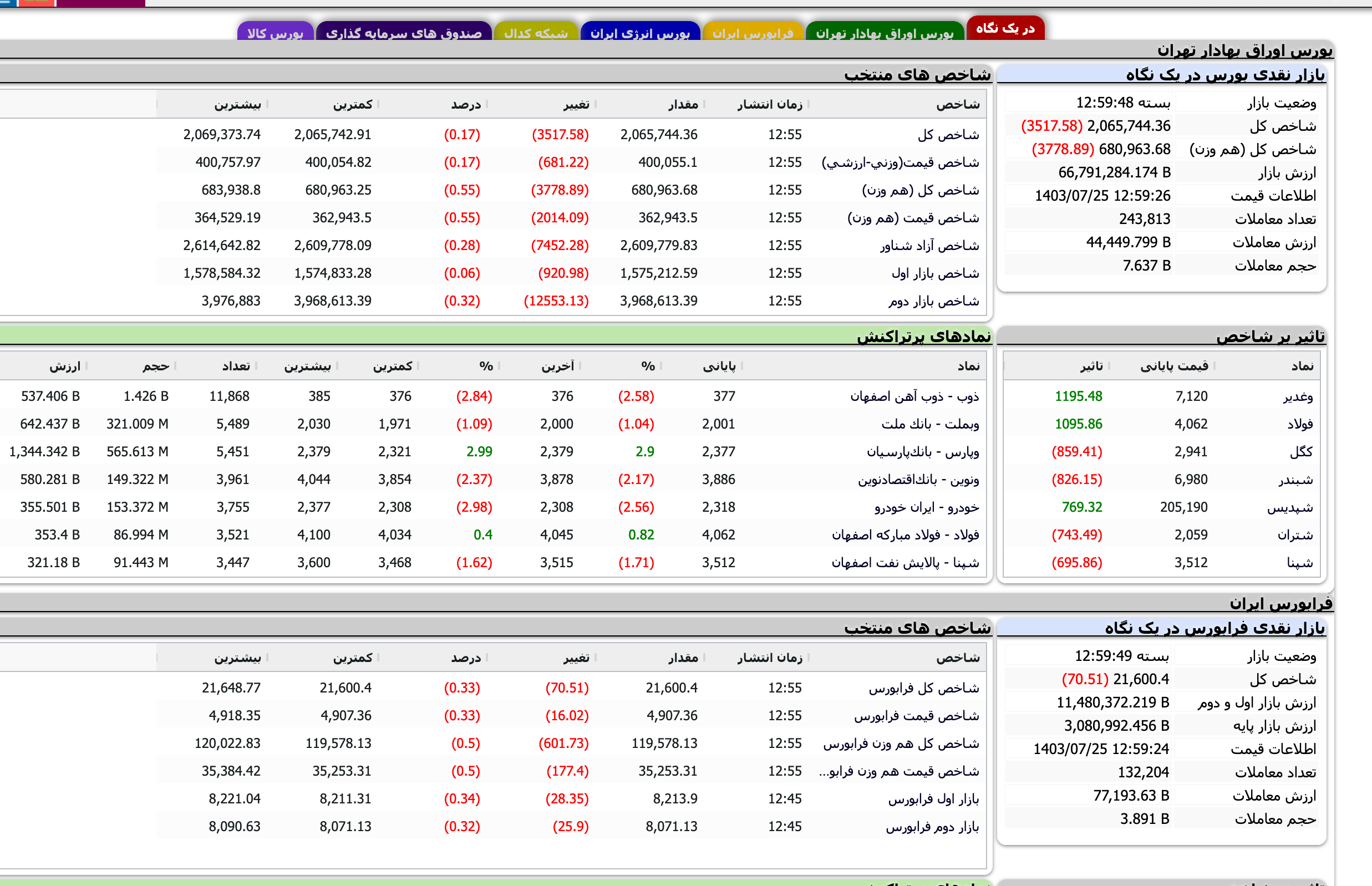1372x886 pixels.
Task: Open the filter next to the زمان انتشار header
Action: click(x=810, y=104)
